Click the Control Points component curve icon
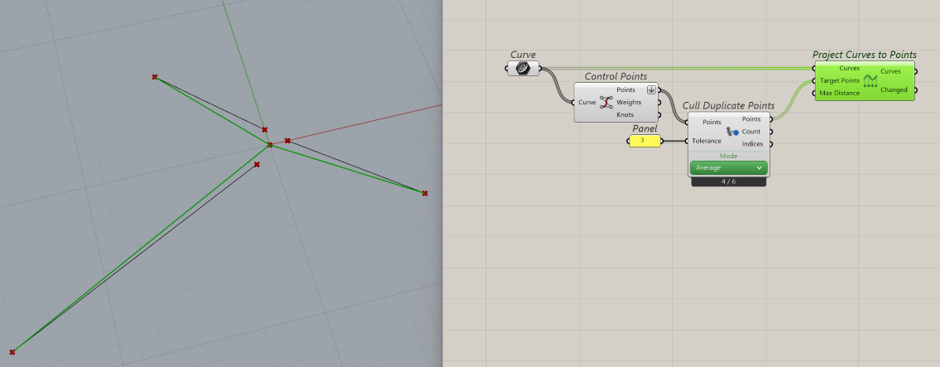The height and width of the screenshot is (367, 940). click(606, 102)
